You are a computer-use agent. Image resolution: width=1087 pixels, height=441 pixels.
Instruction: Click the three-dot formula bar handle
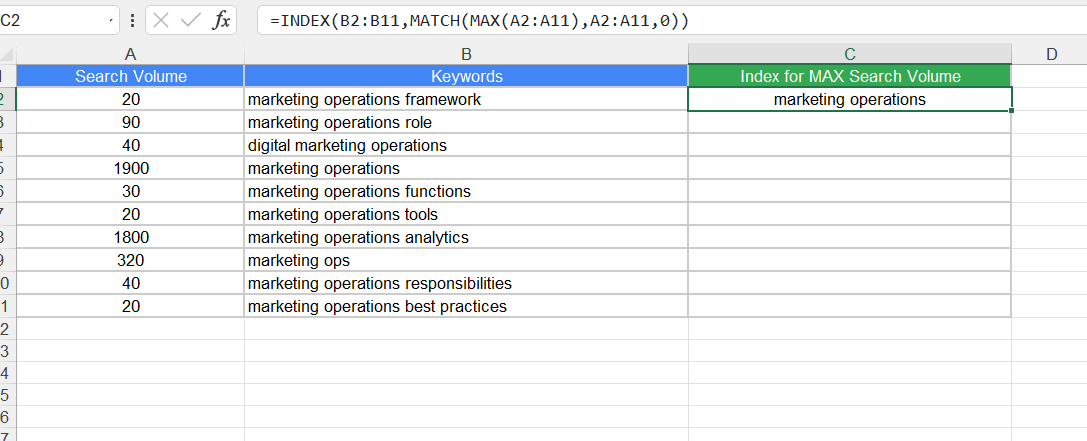coord(132,21)
